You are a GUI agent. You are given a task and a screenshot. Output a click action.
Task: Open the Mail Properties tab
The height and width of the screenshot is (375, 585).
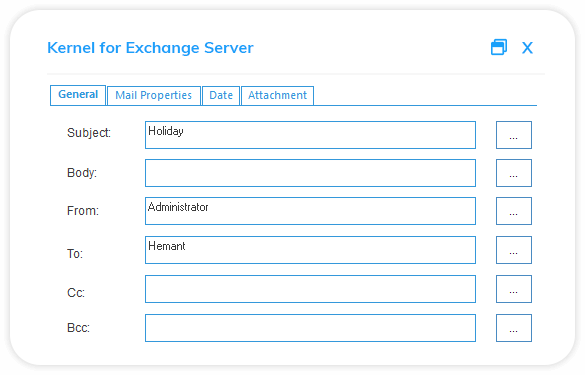[153, 96]
